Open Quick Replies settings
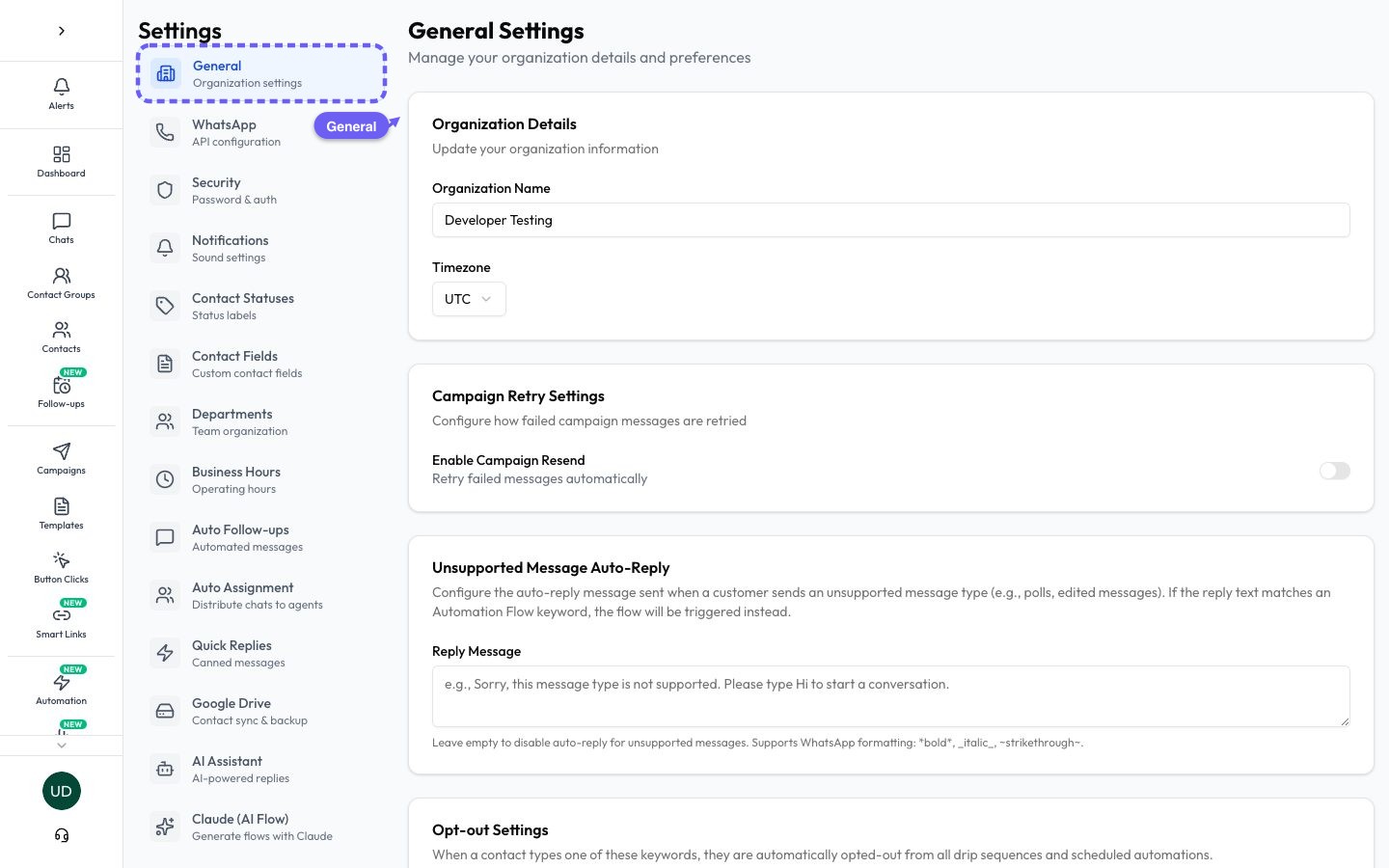This screenshot has width=1389, height=868. [261, 653]
